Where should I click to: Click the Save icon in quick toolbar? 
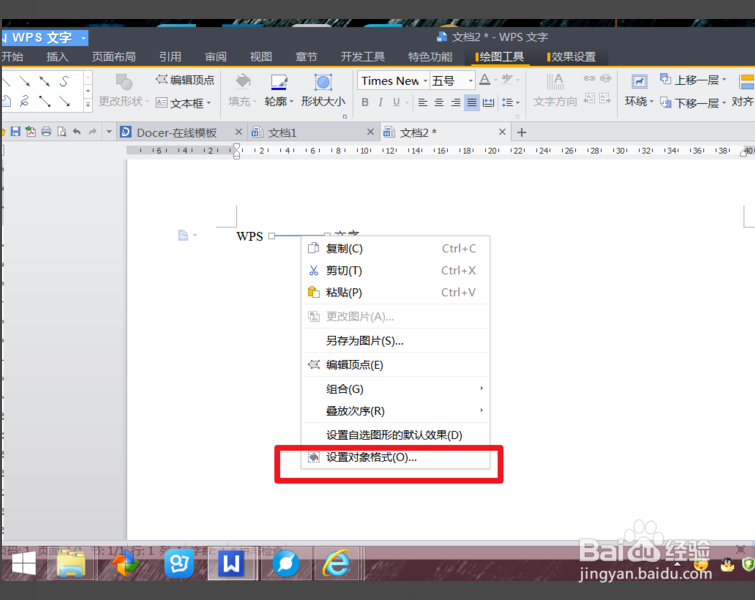(15, 131)
